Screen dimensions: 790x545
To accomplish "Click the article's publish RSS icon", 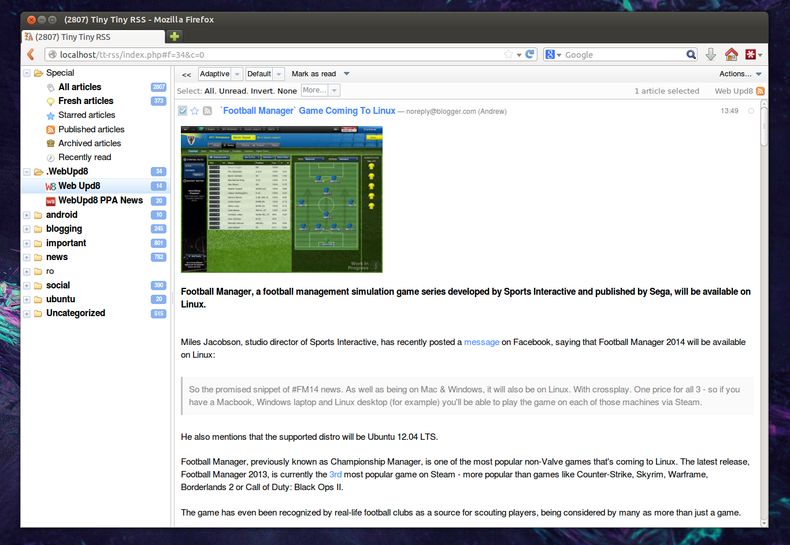I will click(207, 111).
